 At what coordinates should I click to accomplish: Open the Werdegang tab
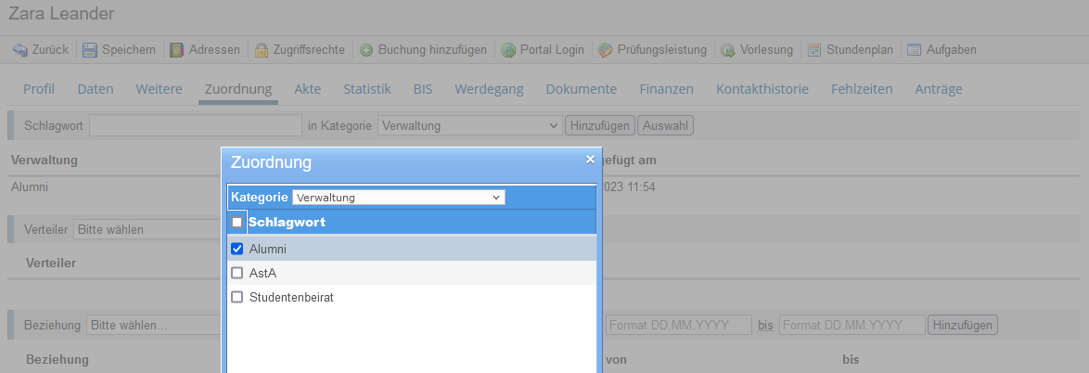tap(489, 89)
